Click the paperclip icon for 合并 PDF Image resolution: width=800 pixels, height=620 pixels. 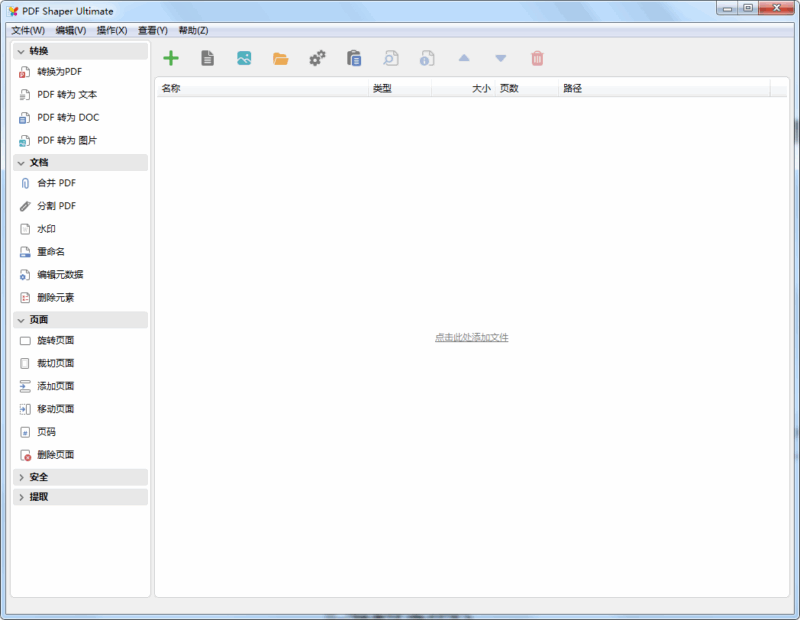click(24, 183)
